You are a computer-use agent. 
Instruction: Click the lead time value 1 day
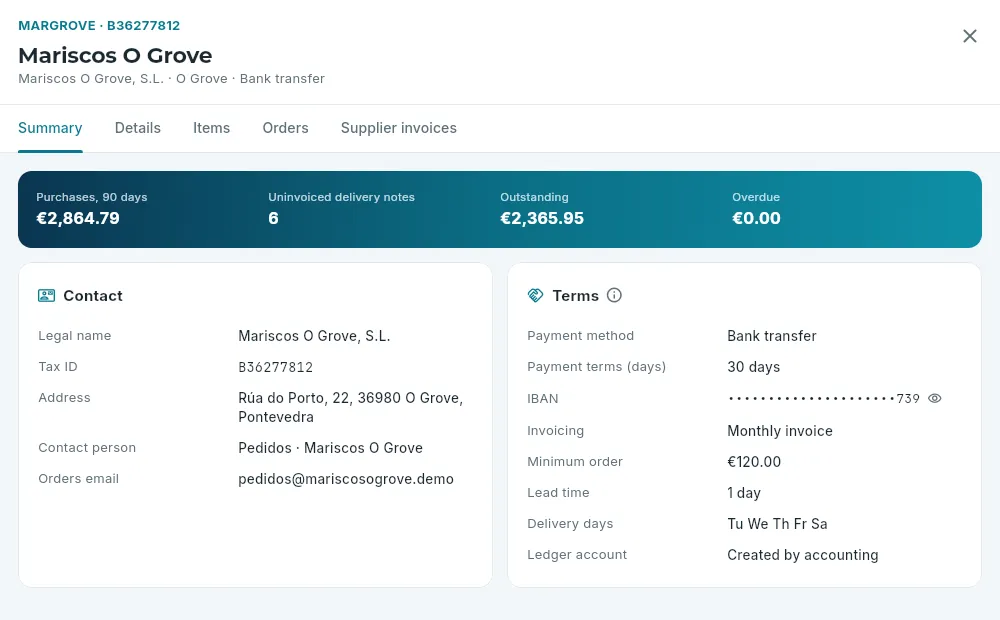click(744, 493)
